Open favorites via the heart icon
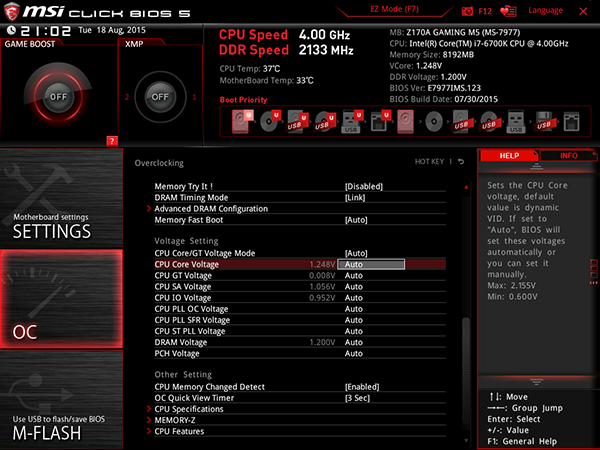The width and height of the screenshot is (600, 450). point(508,11)
